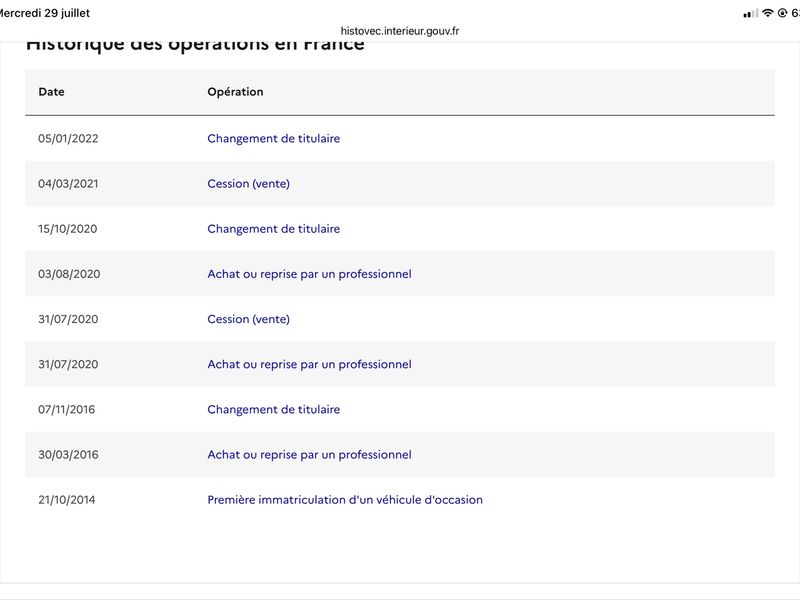The width and height of the screenshot is (800, 600).
Task: Select the 07/11/2016 date cell
Action: [x=67, y=409]
